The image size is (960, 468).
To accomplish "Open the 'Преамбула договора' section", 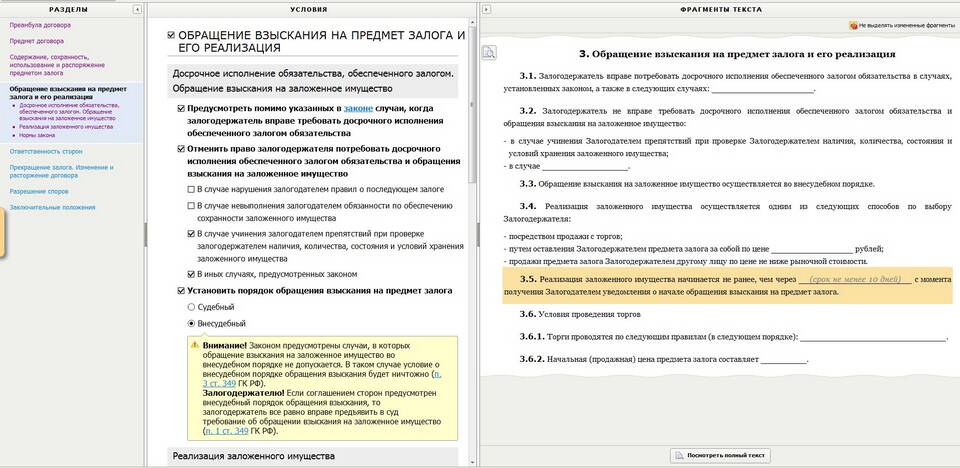I will [40, 25].
